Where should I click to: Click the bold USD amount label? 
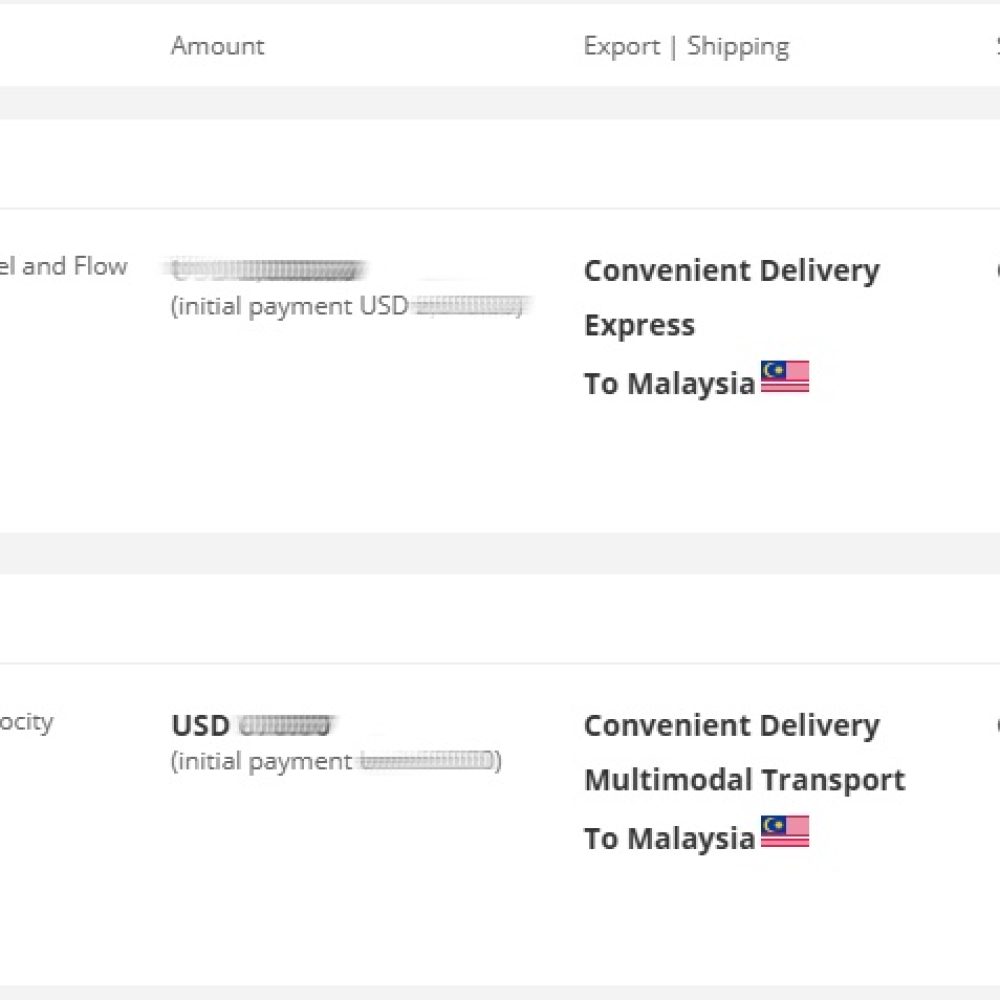(200, 725)
